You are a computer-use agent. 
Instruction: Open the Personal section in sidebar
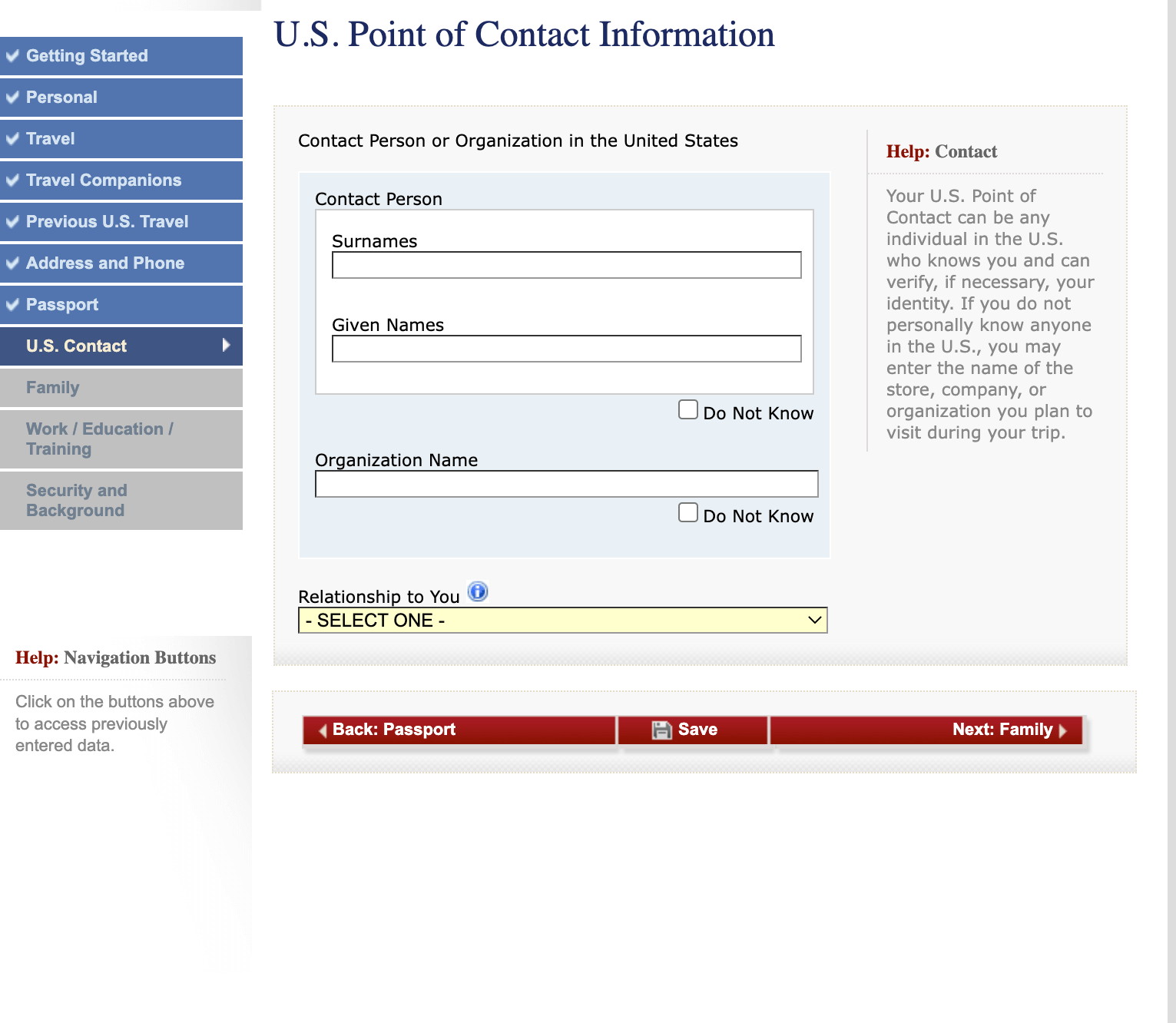61,98
